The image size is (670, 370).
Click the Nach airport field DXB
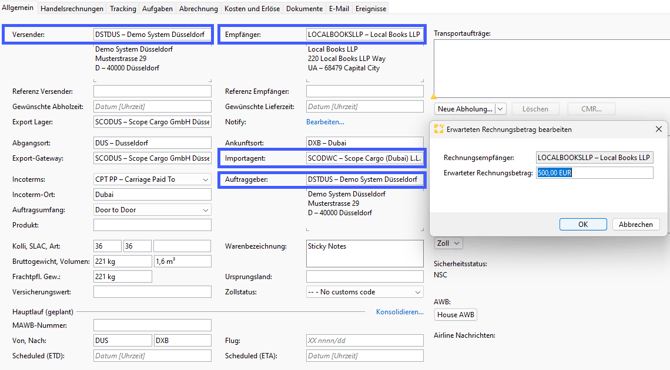pyautogui.click(x=182, y=341)
